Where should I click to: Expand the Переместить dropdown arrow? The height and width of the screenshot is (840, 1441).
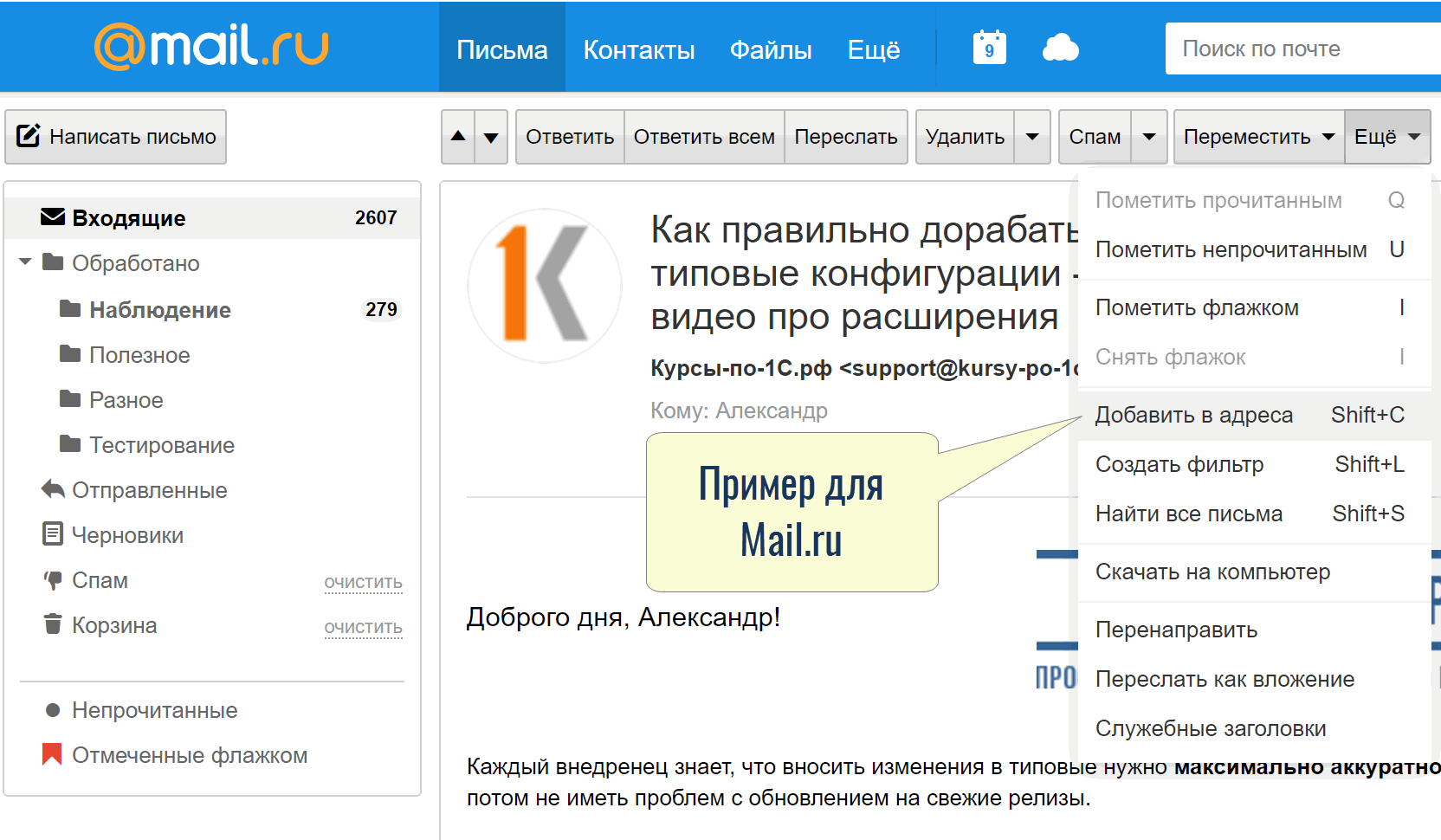point(1330,136)
